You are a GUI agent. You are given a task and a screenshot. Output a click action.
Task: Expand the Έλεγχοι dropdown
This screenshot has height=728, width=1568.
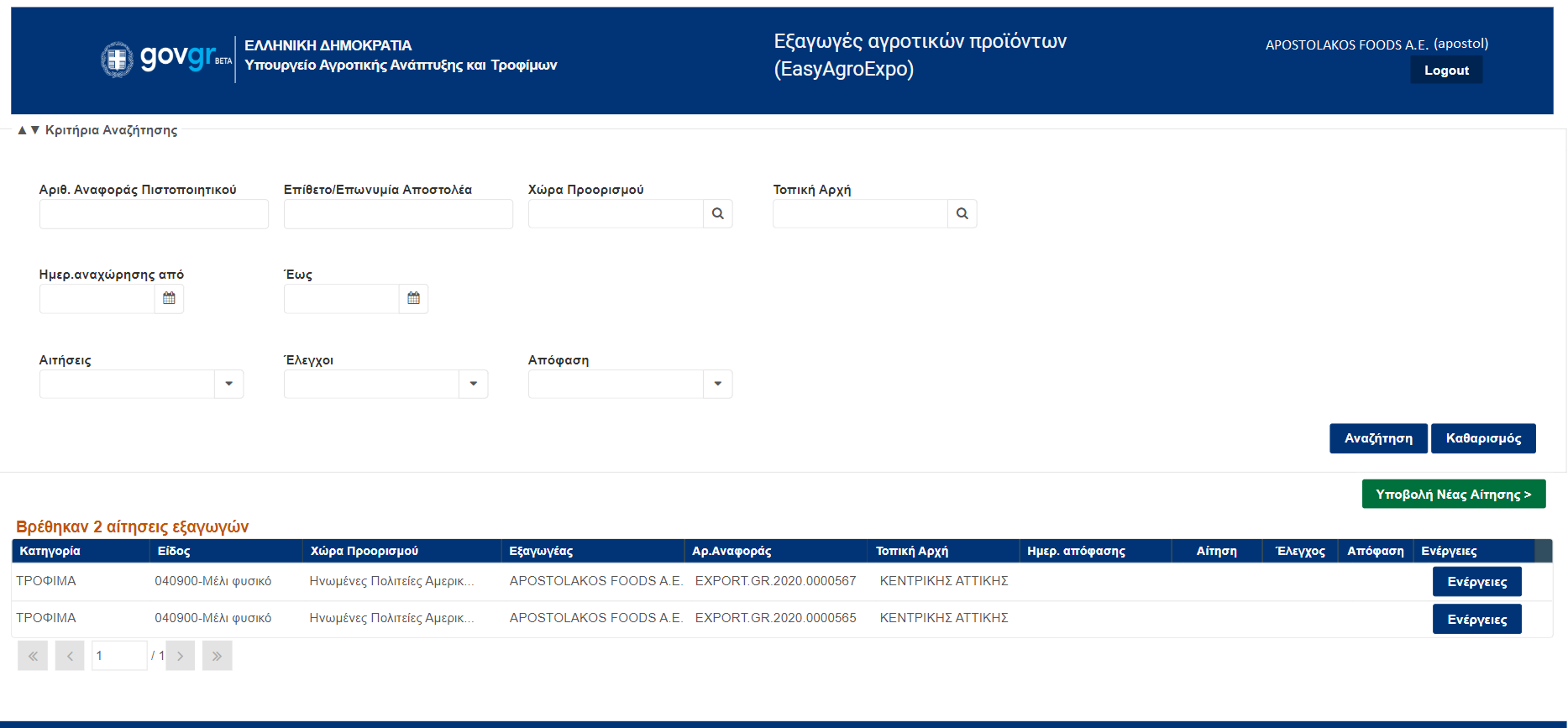click(x=474, y=384)
